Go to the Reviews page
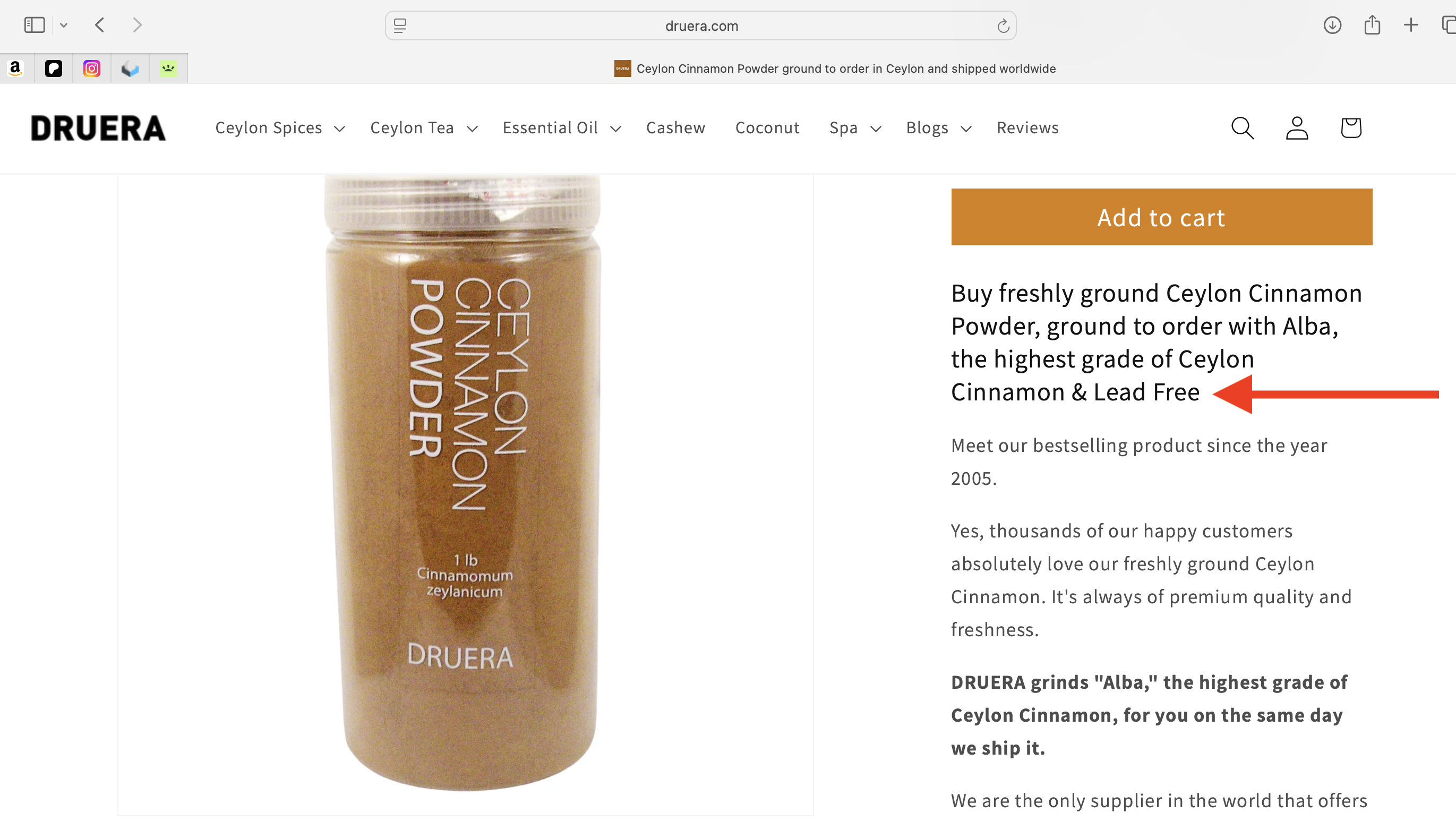 [1027, 128]
